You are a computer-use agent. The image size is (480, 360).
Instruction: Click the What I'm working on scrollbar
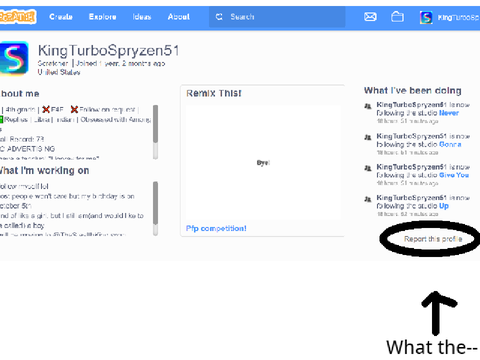click(155, 208)
